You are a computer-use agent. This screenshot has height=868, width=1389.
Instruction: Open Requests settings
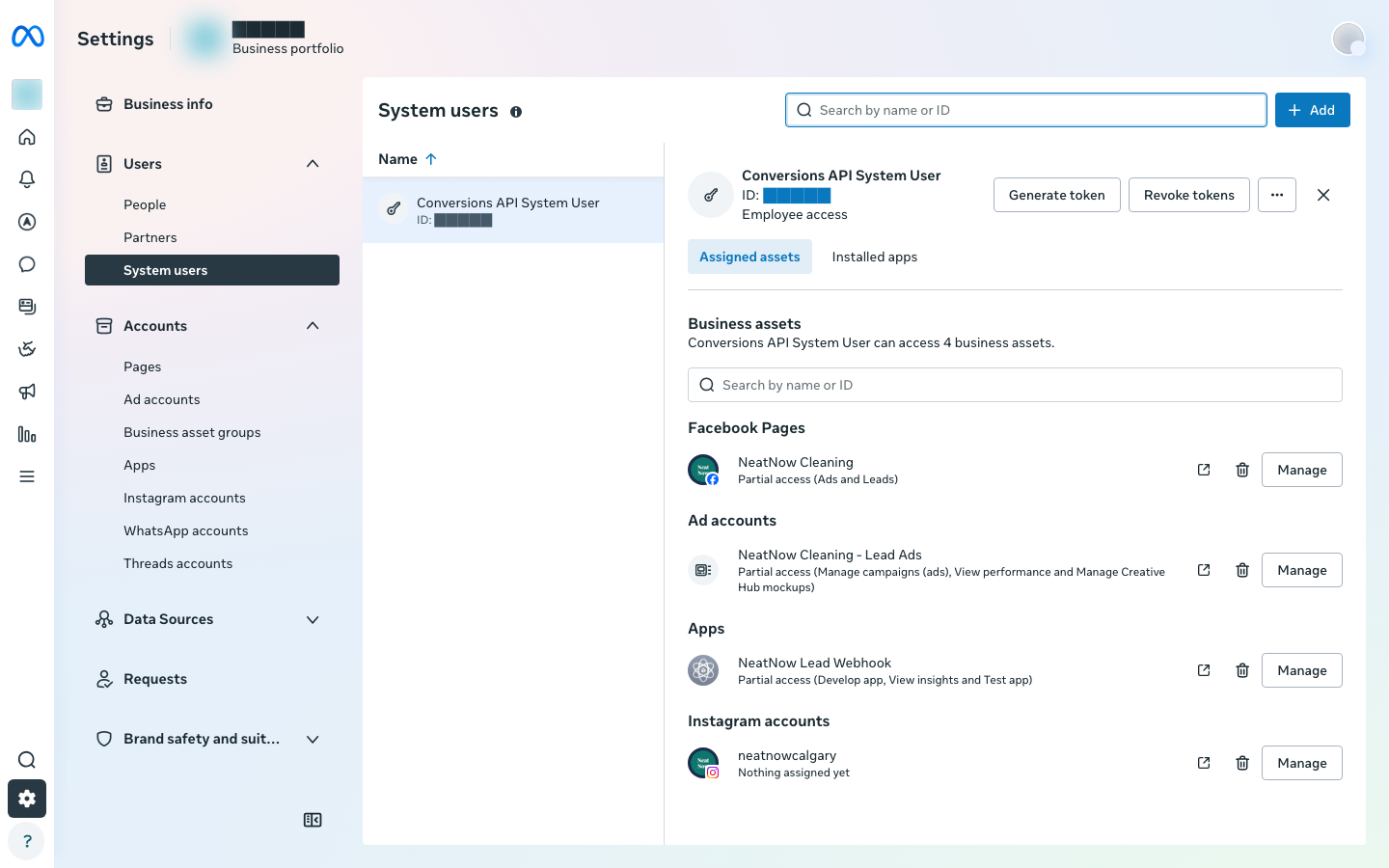(212, 679)
